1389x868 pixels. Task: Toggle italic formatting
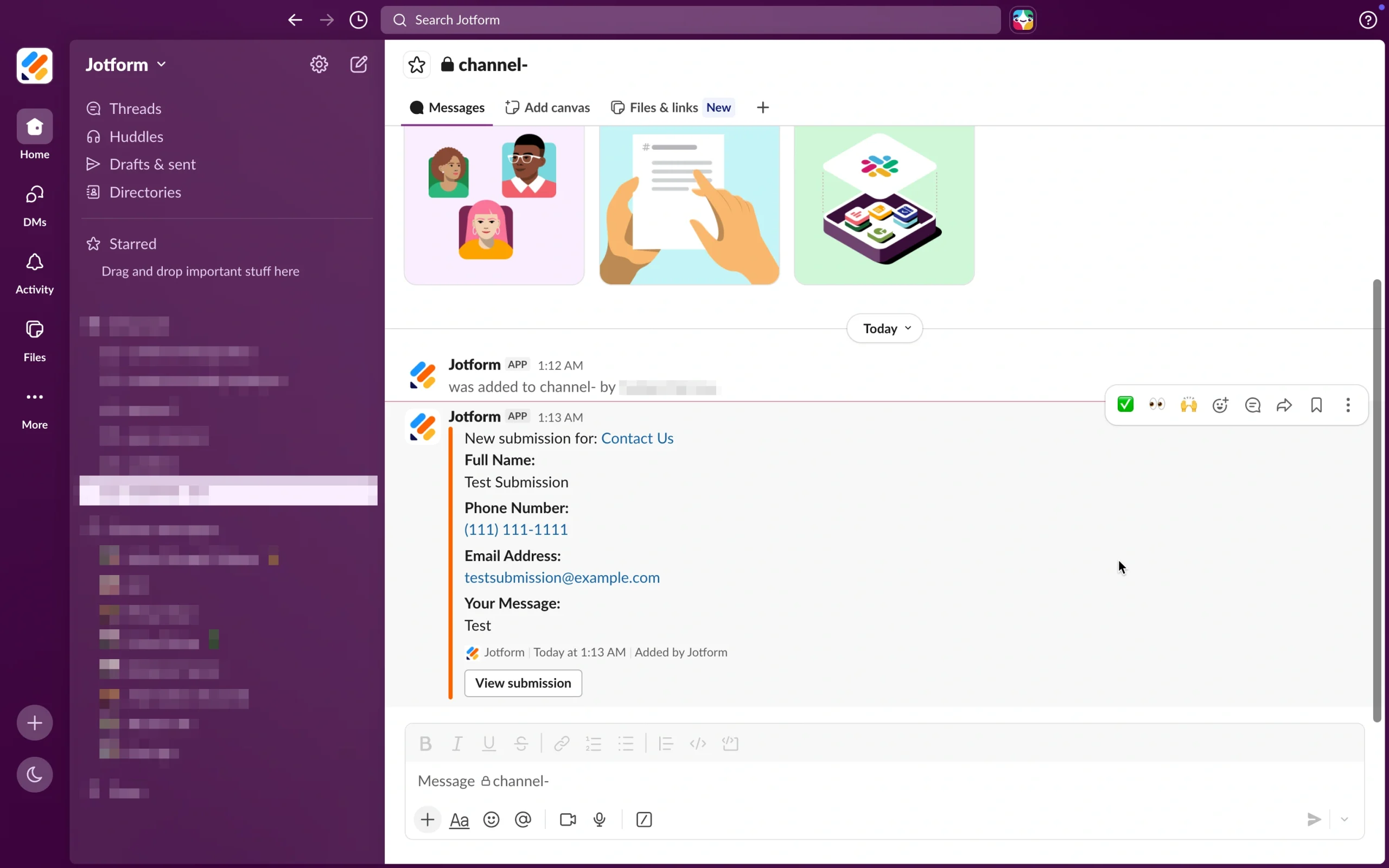(x=457, y=743)
